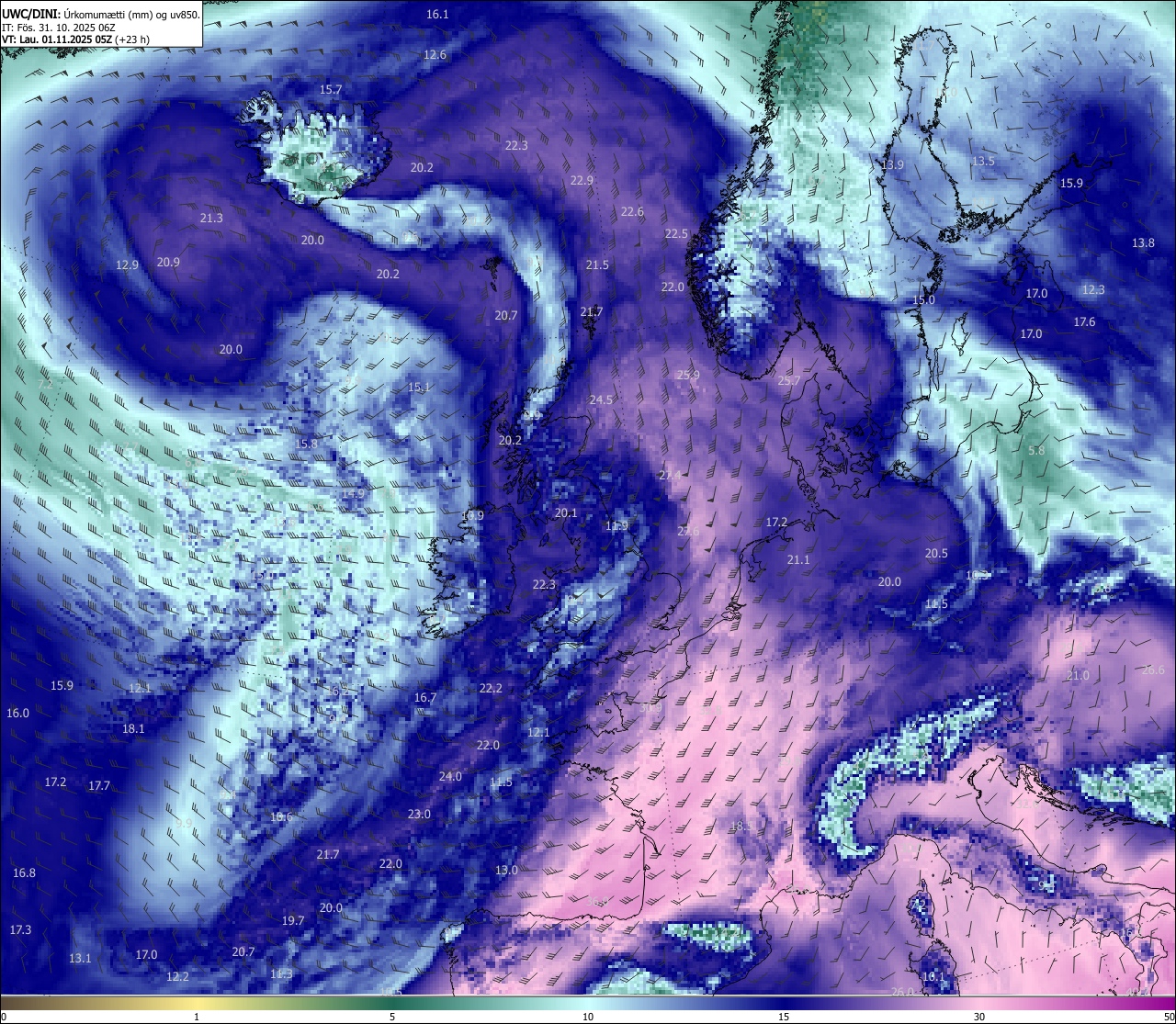Click the 19.7 value label

293,921
